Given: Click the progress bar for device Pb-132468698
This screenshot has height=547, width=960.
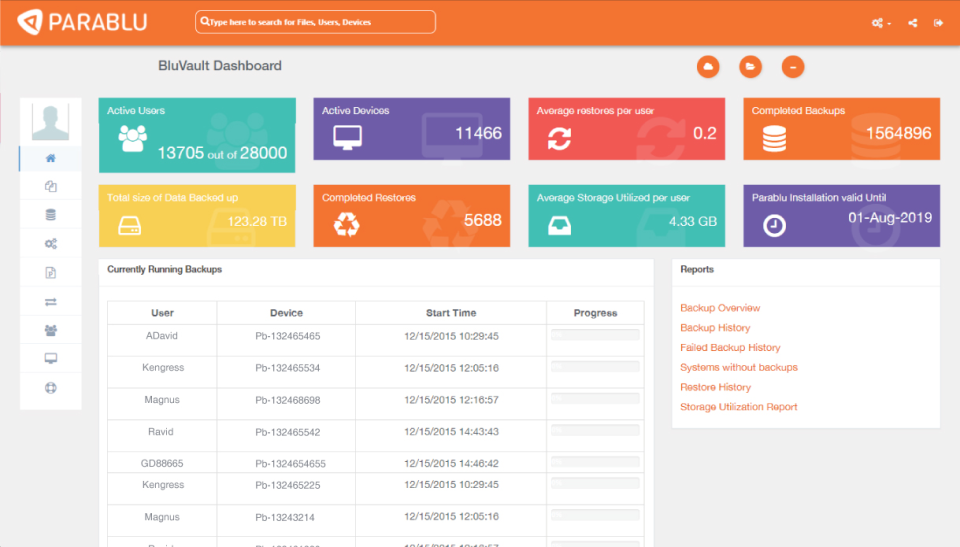Looking at the screenshot, I should pyautogui.click(x=595, y=398).
